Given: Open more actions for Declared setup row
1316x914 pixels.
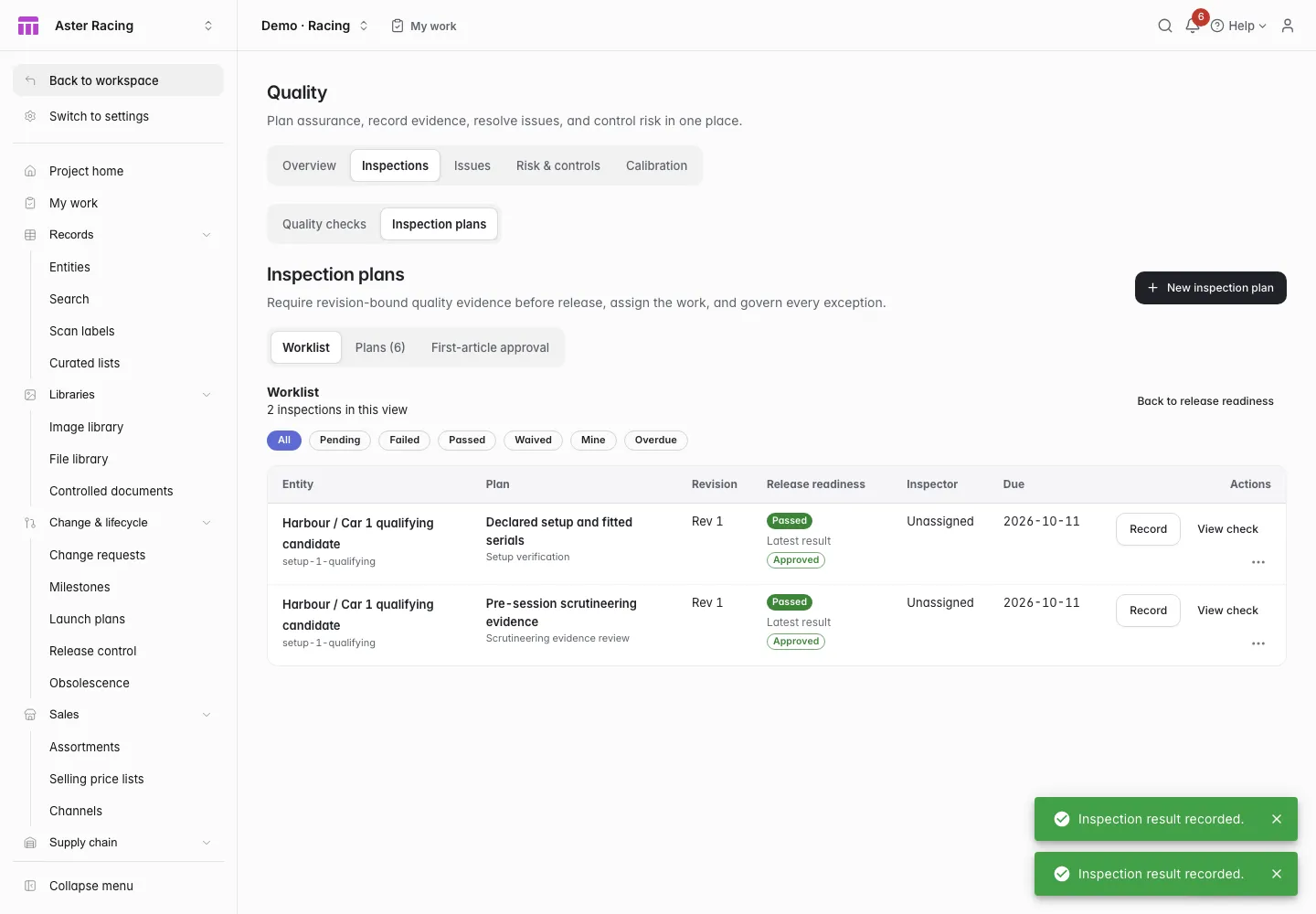Looking at the screenshot, I should [1258, 562].
